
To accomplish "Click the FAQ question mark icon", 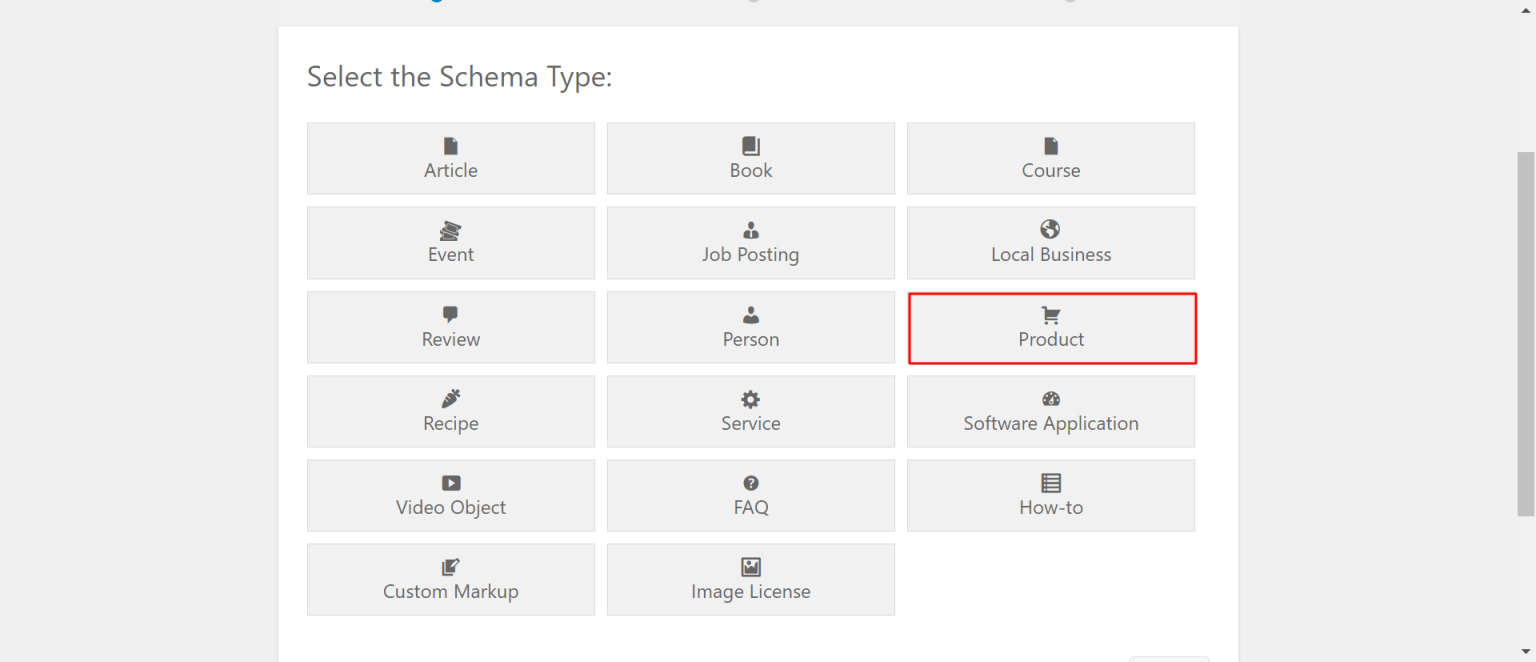I will coord(751,483).
